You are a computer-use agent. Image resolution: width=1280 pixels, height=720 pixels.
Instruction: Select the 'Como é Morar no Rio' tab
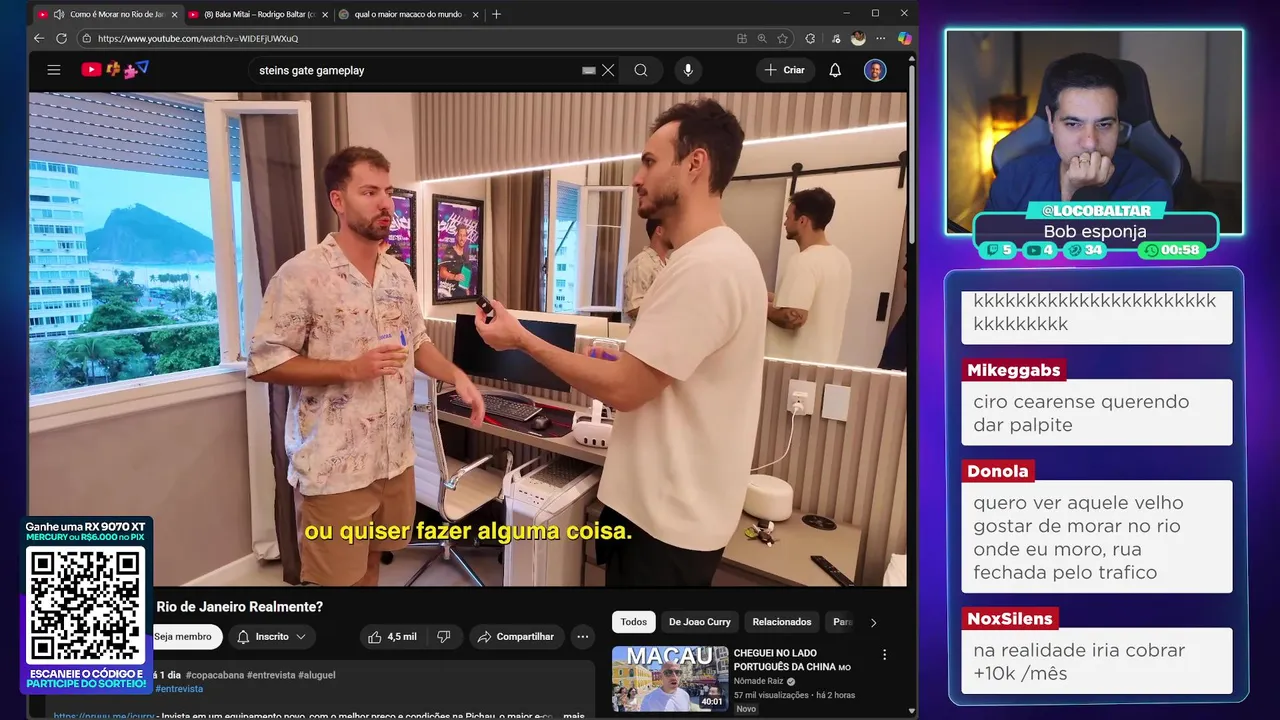[108, 14]
